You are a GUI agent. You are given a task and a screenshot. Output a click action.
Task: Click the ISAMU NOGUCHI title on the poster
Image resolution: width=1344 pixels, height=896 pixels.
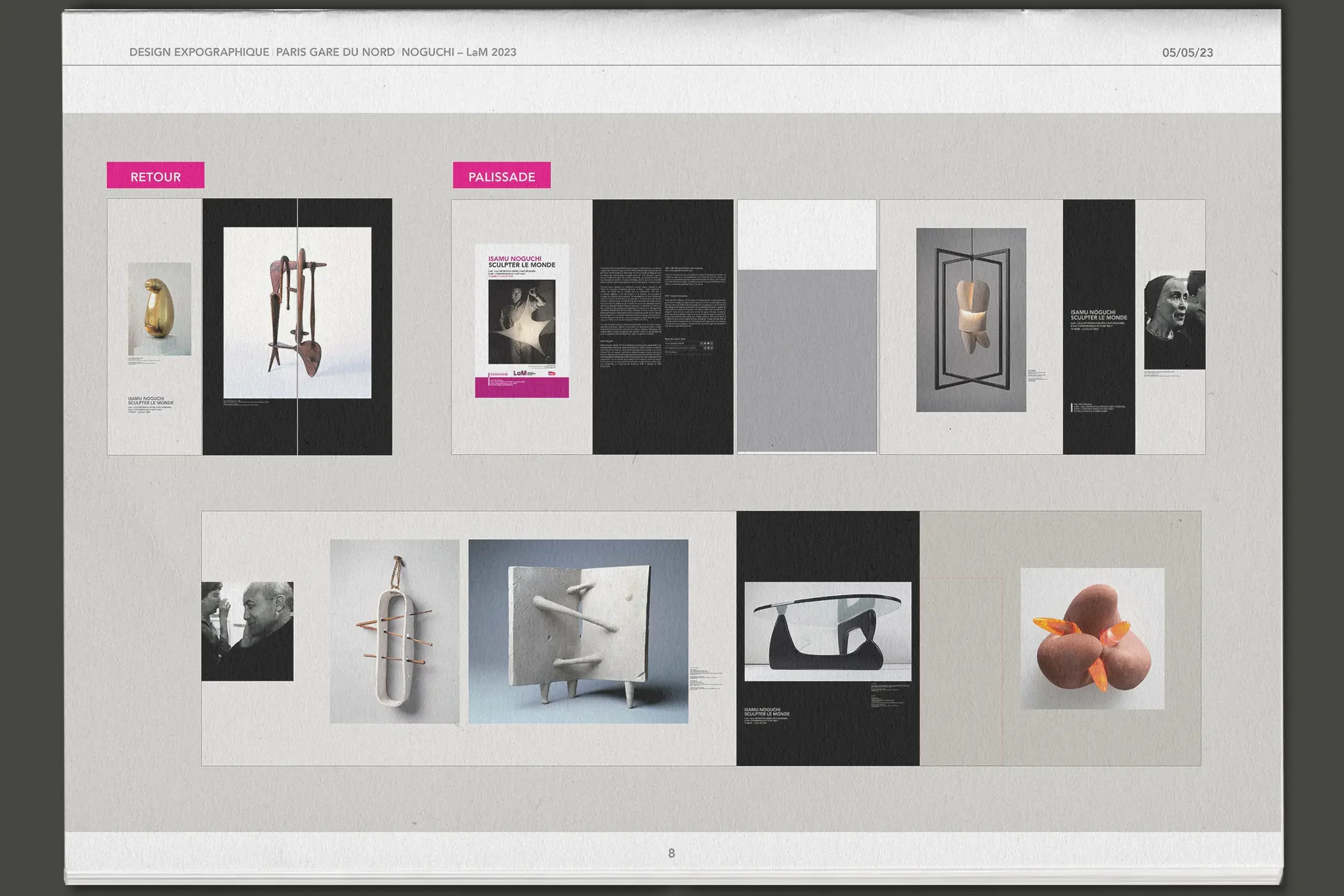click(515, 258)
